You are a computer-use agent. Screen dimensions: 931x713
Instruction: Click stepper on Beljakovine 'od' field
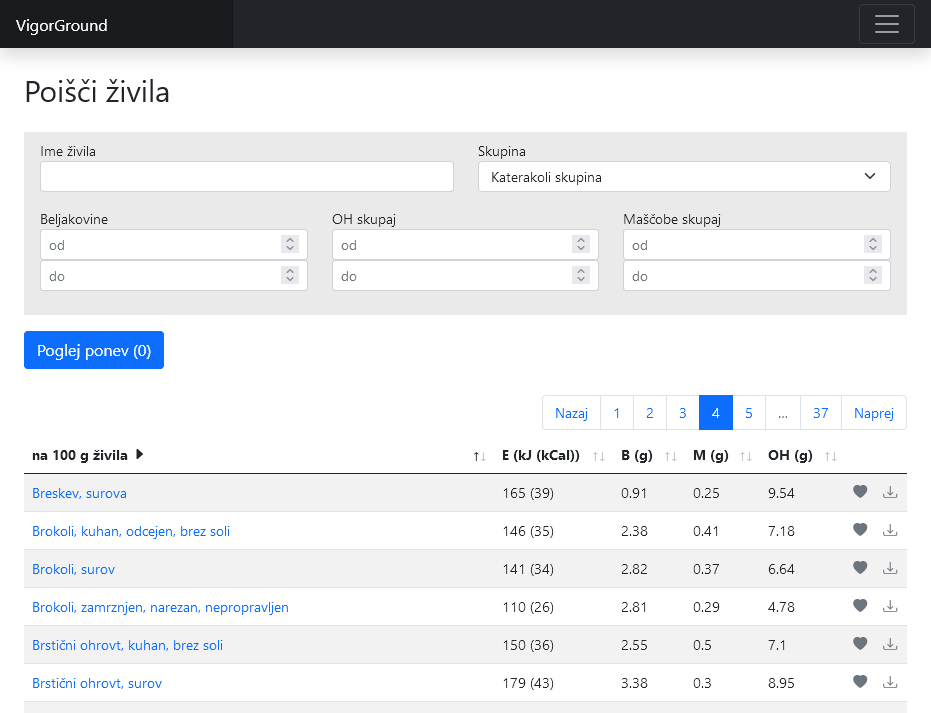click(x=290, y=244)
